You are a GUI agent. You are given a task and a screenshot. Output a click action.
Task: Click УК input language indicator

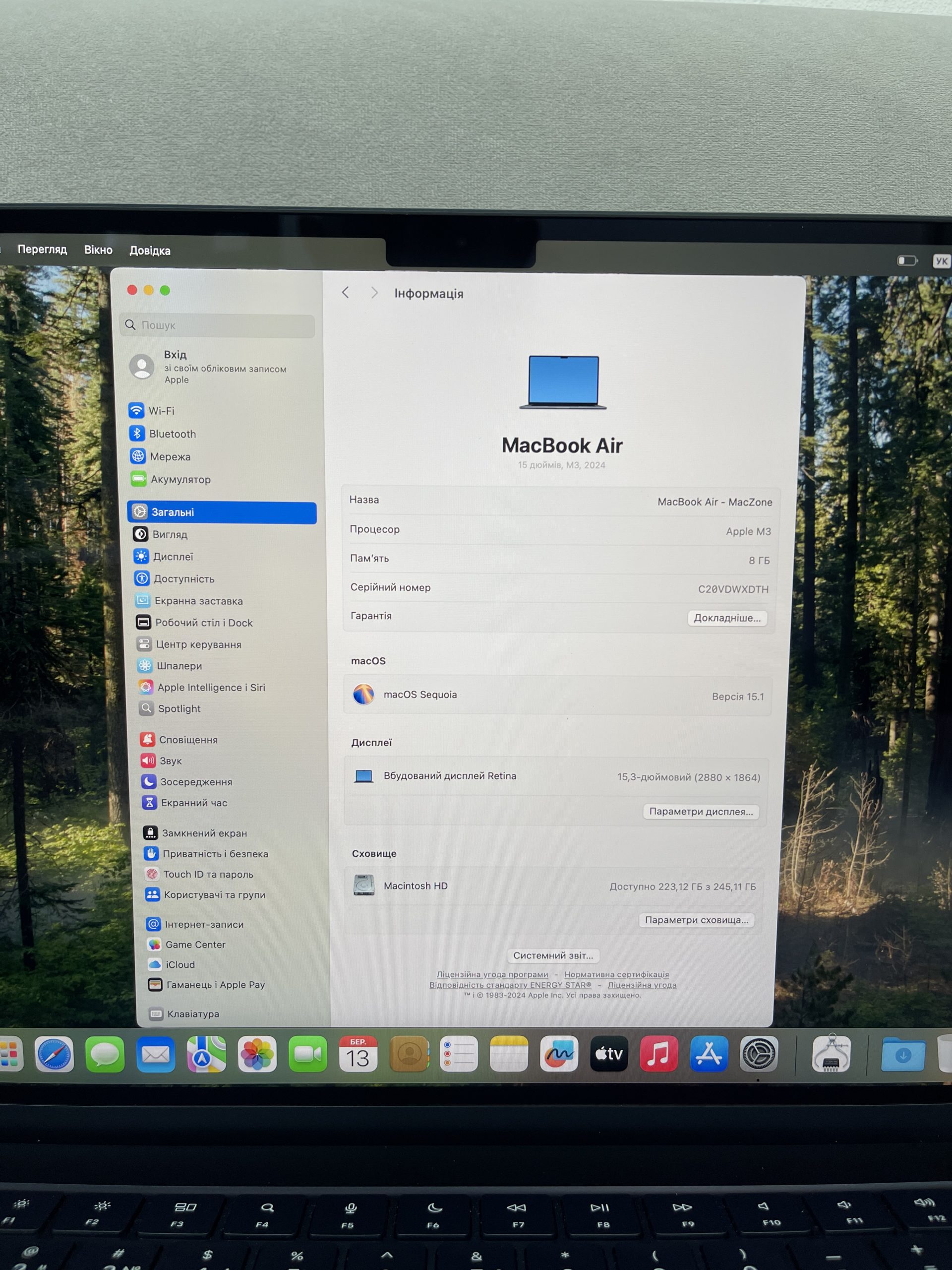coord(942,261)
